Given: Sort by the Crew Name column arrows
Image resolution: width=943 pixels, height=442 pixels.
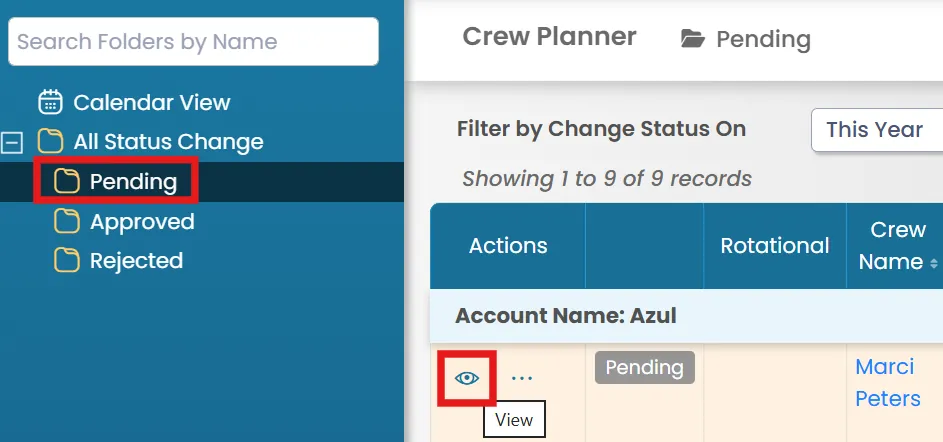Looking at the screenshot, I should (x=933, y=263).
